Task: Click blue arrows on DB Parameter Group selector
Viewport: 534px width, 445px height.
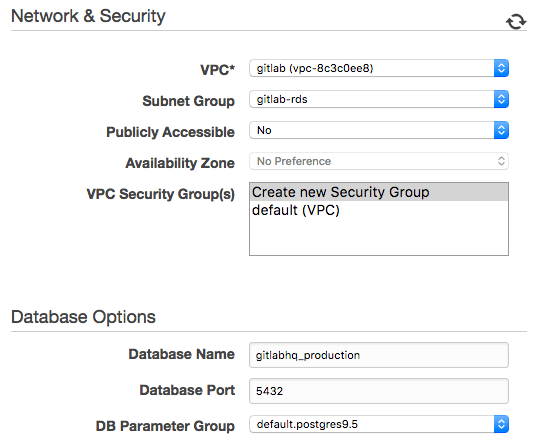Action: 501,424
